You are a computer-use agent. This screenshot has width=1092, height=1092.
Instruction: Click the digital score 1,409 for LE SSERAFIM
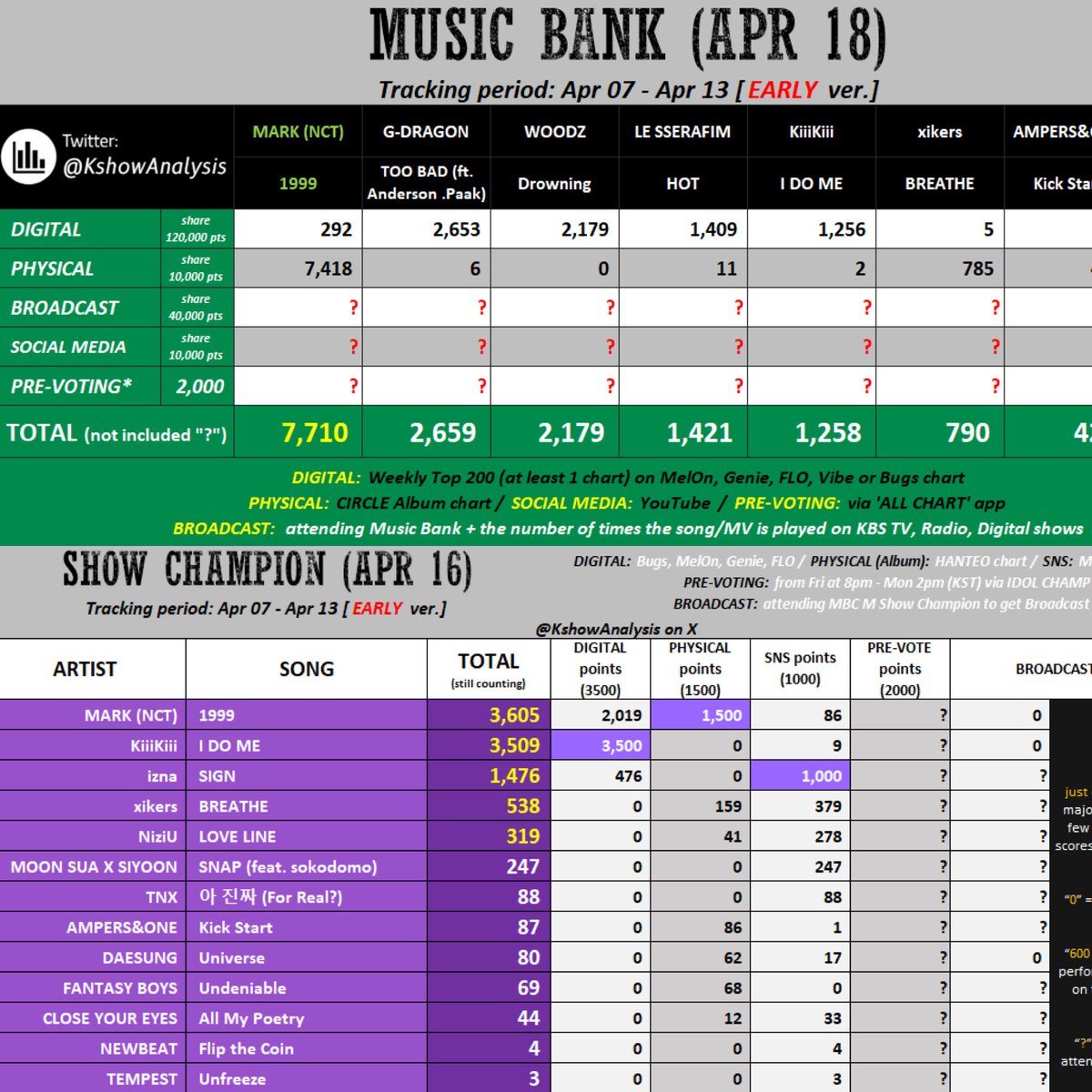coord(713,230)
